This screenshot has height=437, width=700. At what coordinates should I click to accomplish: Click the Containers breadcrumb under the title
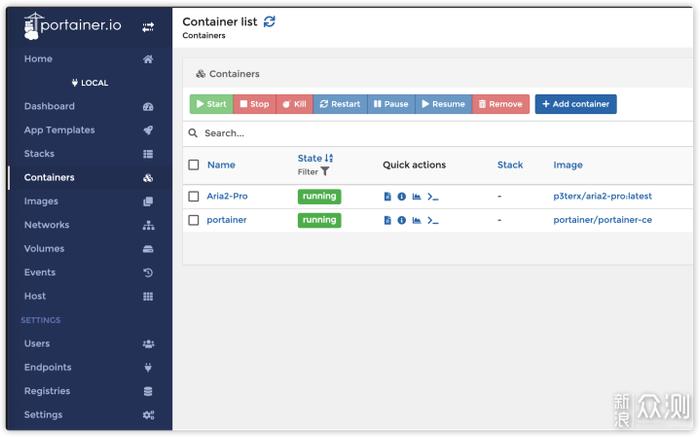(204, 35)
